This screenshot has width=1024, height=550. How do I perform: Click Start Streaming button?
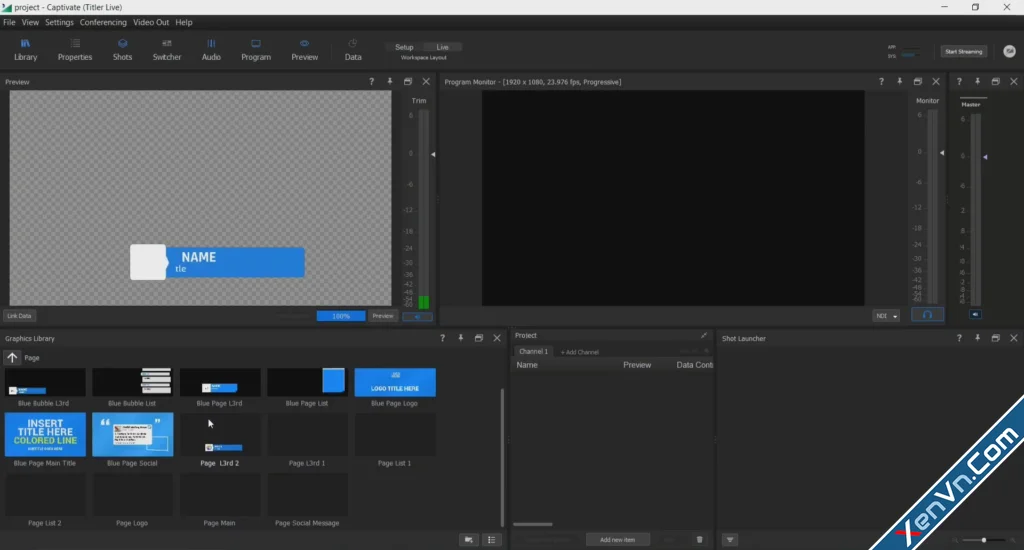click(x=963, y=52)
